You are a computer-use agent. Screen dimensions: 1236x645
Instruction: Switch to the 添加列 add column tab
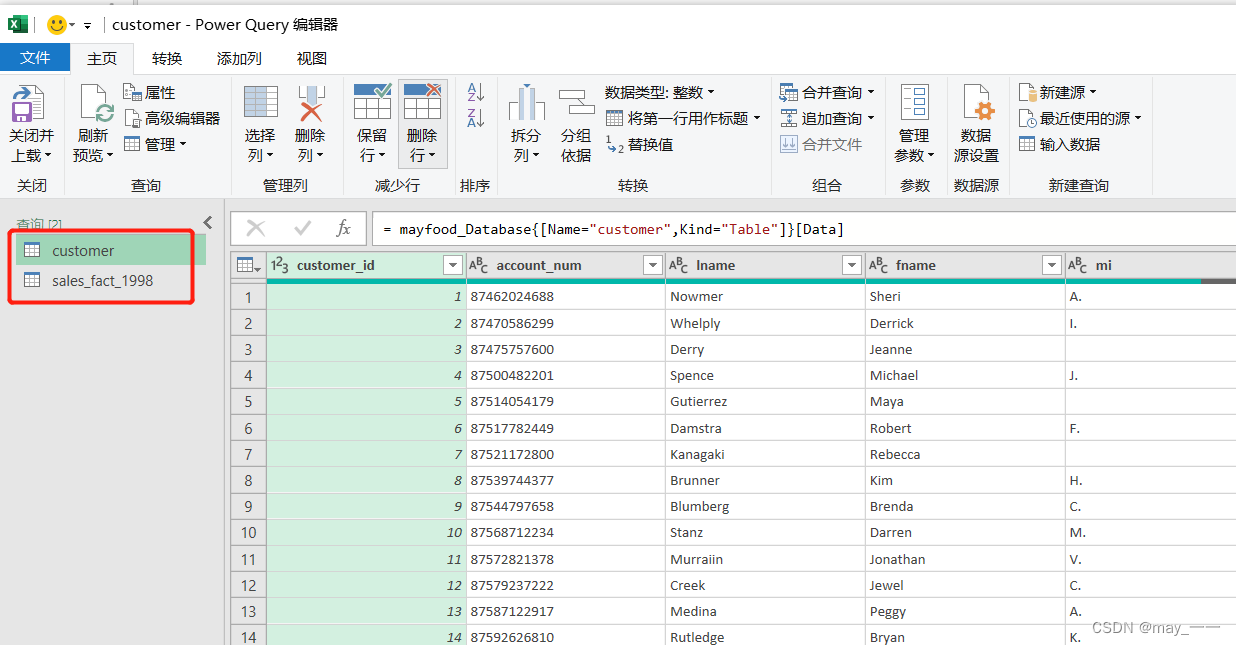pyautogui.click(x=239, y=58)
